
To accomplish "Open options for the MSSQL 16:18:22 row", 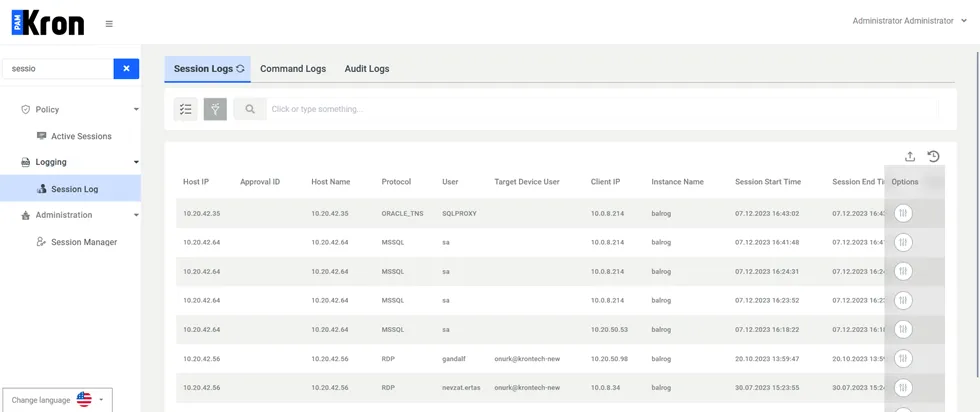I will [x=903, y=329].
